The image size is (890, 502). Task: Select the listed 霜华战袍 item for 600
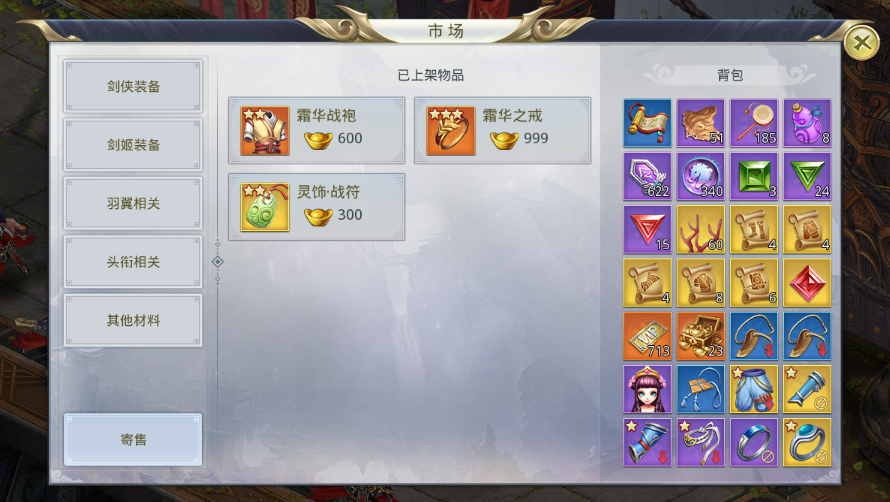coord(317,131)
